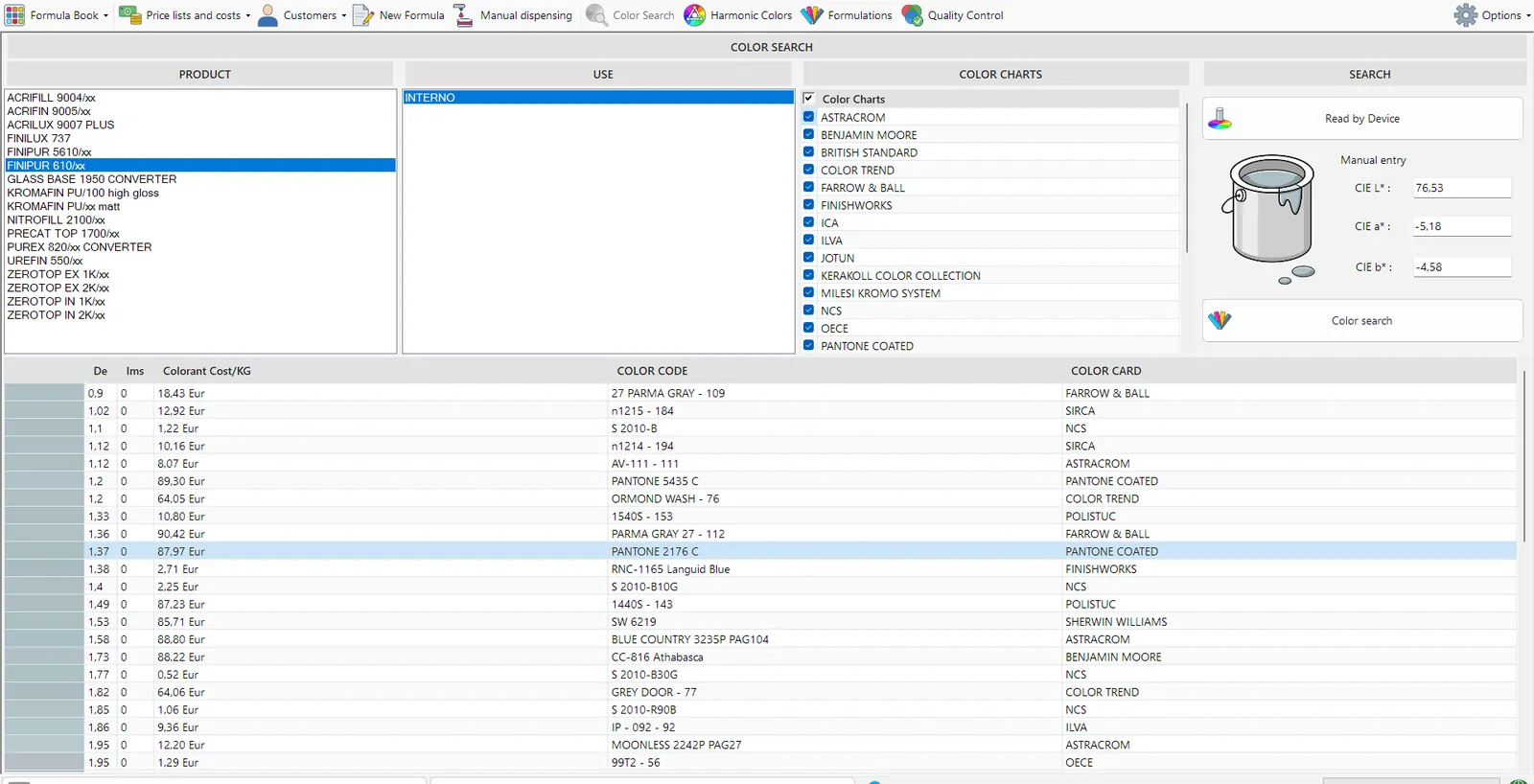
Task: Click the Color search fan icon
Action: click(x=1220, y=320)
